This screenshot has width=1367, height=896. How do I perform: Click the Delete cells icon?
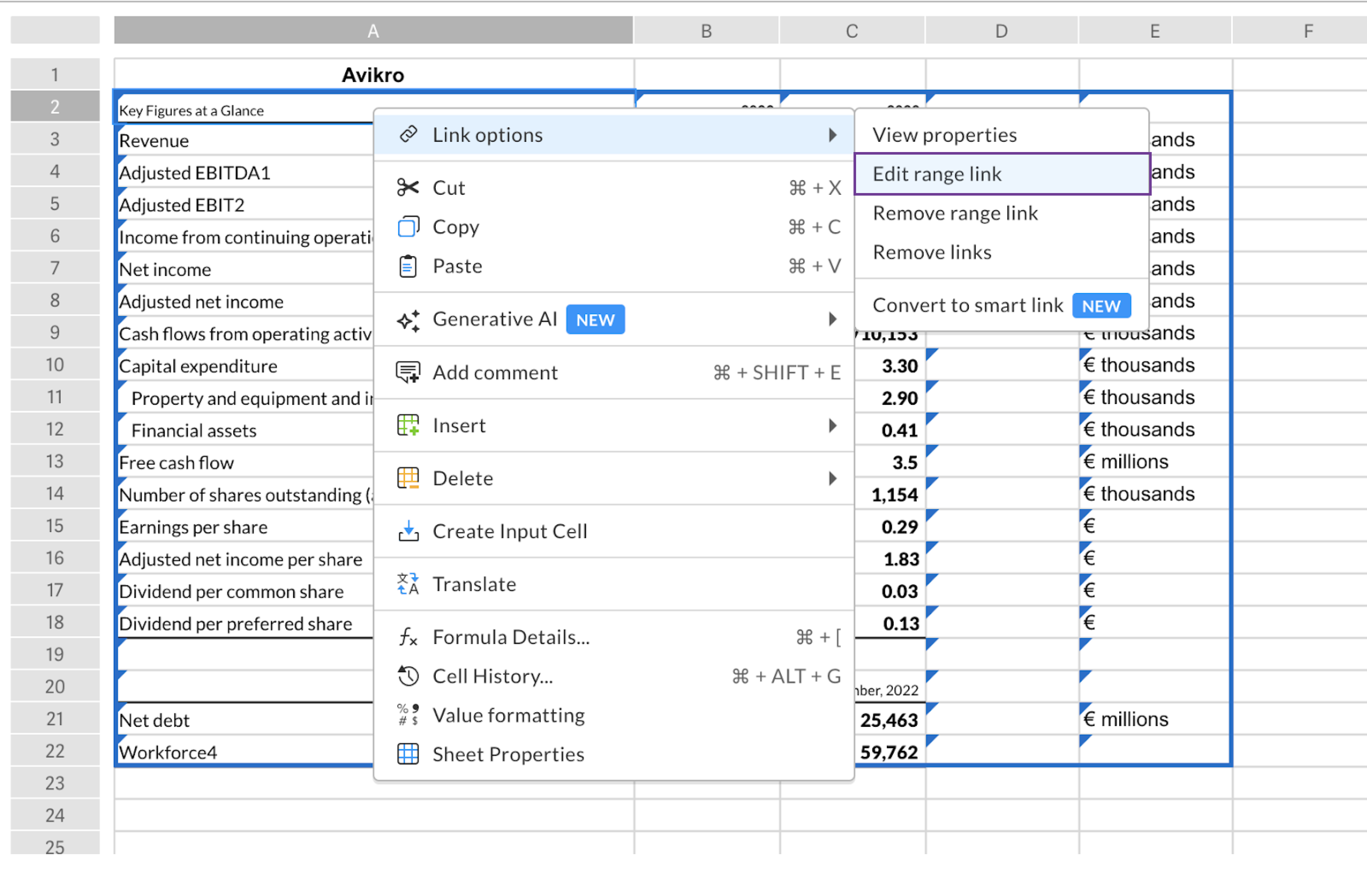point(408,478)
